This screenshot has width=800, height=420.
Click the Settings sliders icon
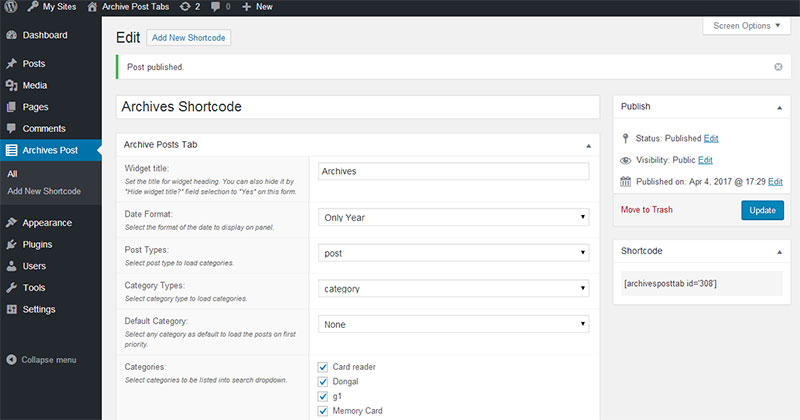11,309
